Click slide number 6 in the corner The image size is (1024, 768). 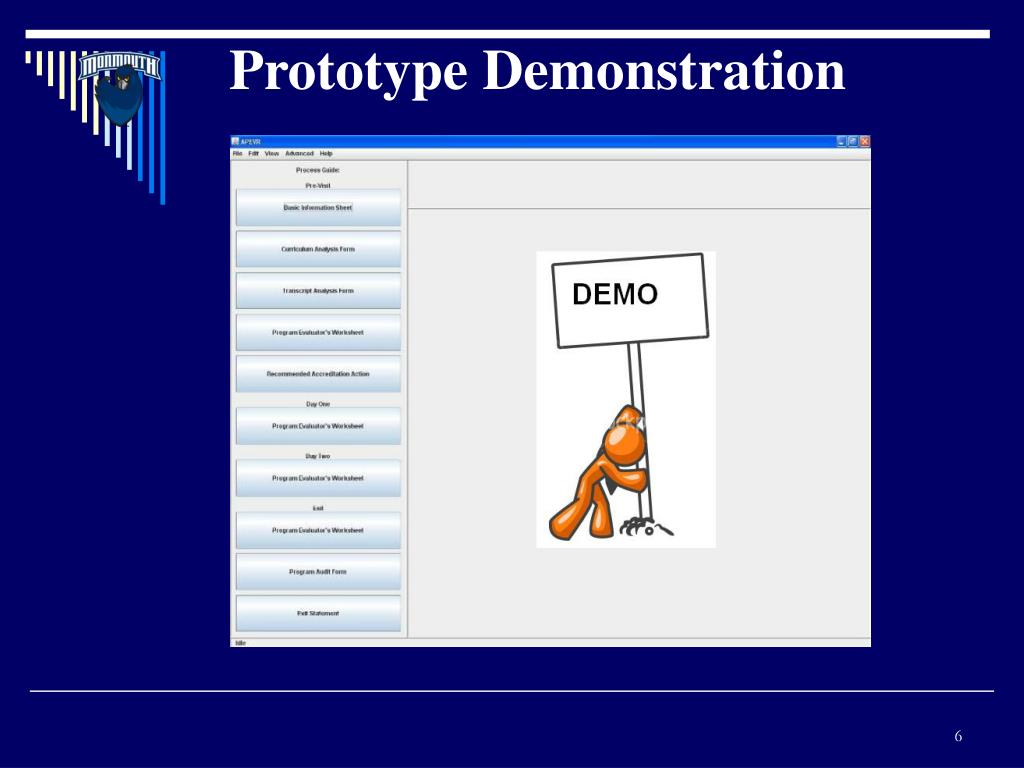click(x=958, y=736)
